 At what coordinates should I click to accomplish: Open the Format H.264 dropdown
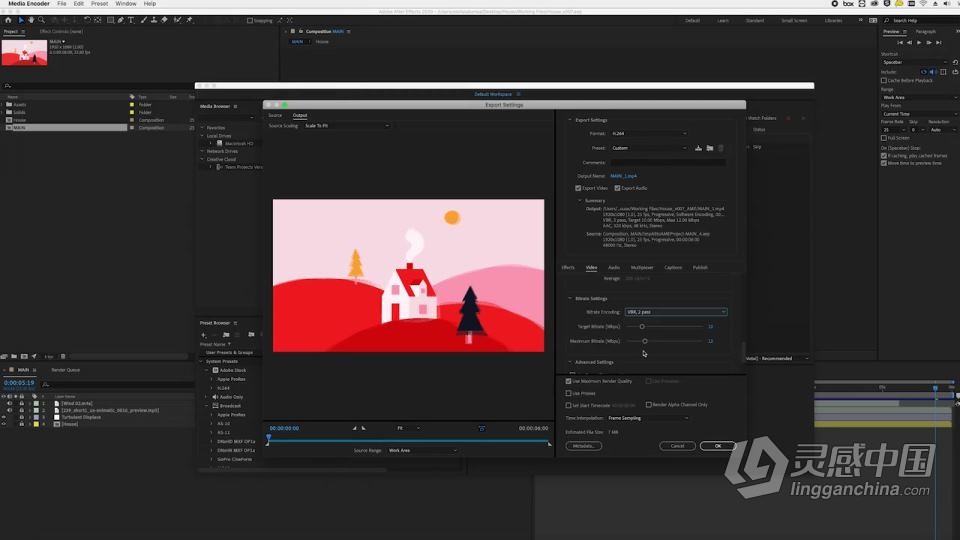pos(648,133)
